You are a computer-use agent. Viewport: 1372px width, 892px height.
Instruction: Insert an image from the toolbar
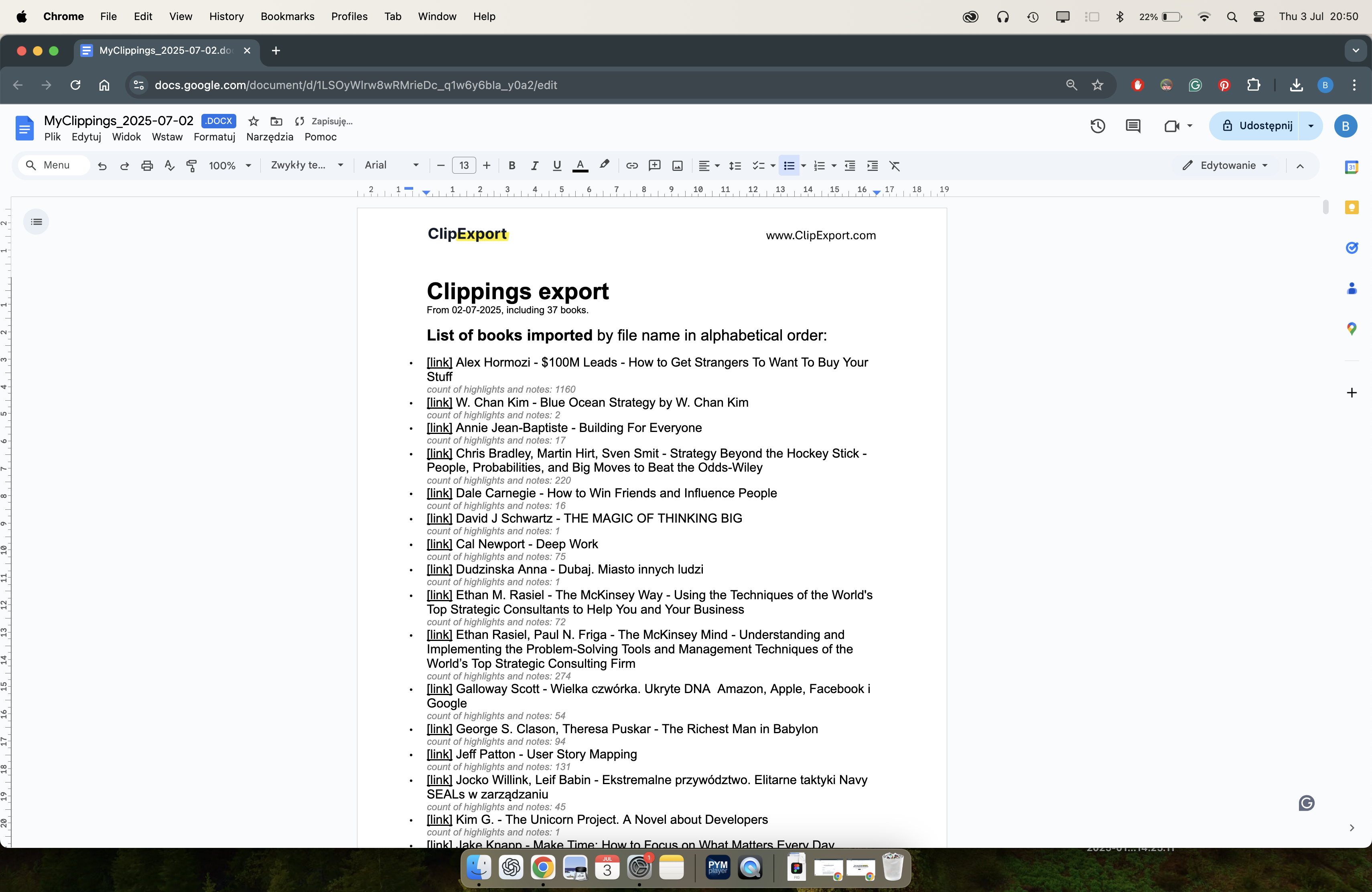[677, 166]
